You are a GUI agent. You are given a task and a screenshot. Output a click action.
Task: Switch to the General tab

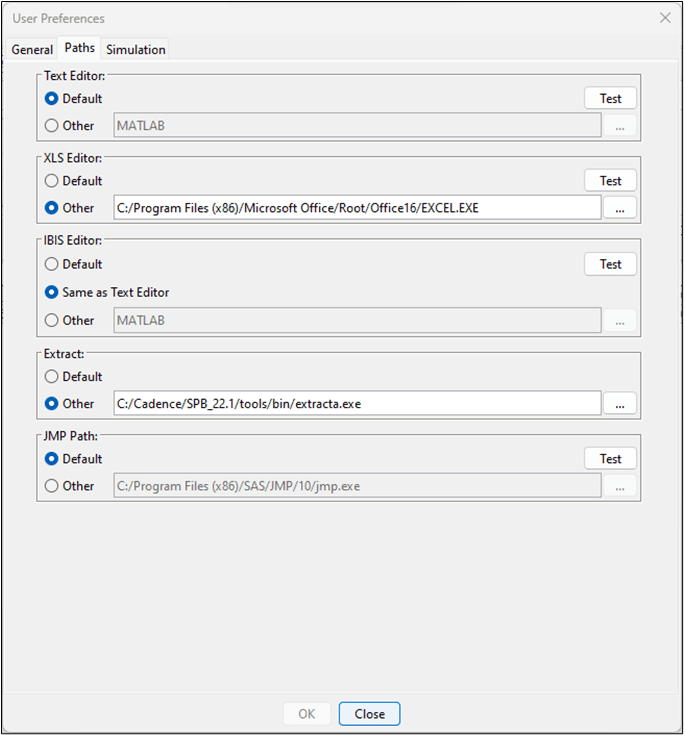32,49
